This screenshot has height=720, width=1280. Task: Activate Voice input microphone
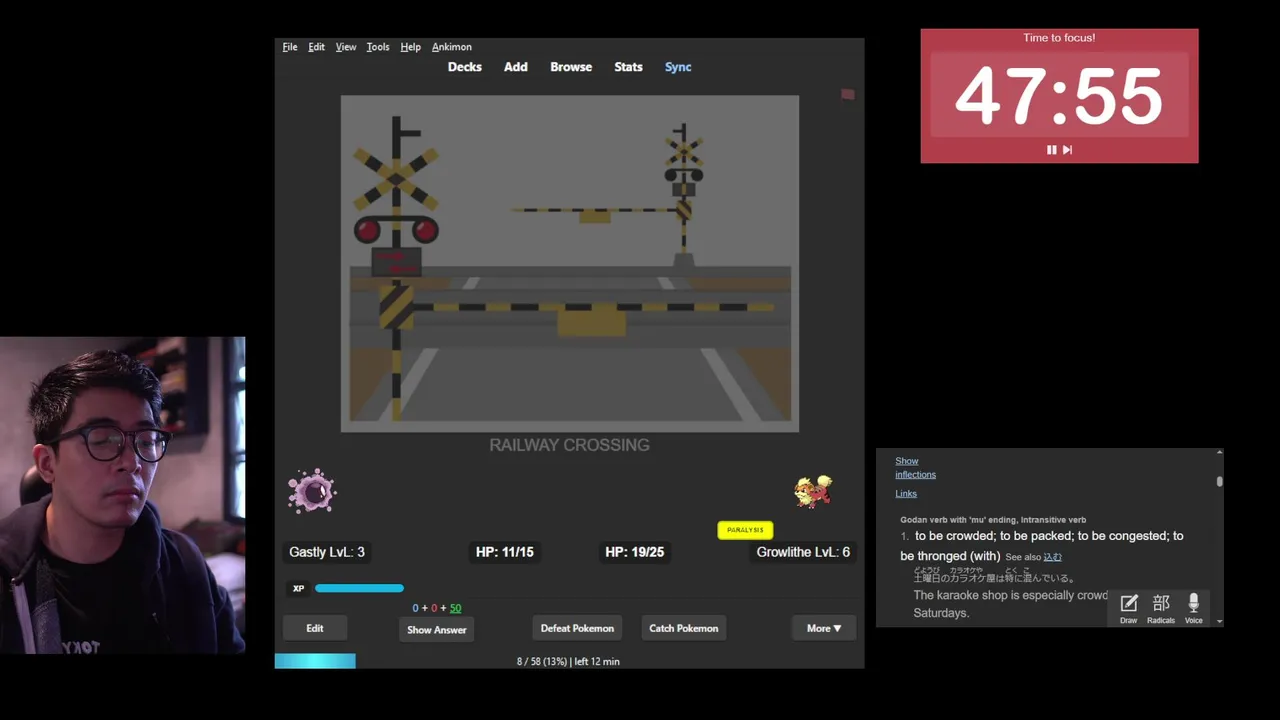coord(1193,608)
